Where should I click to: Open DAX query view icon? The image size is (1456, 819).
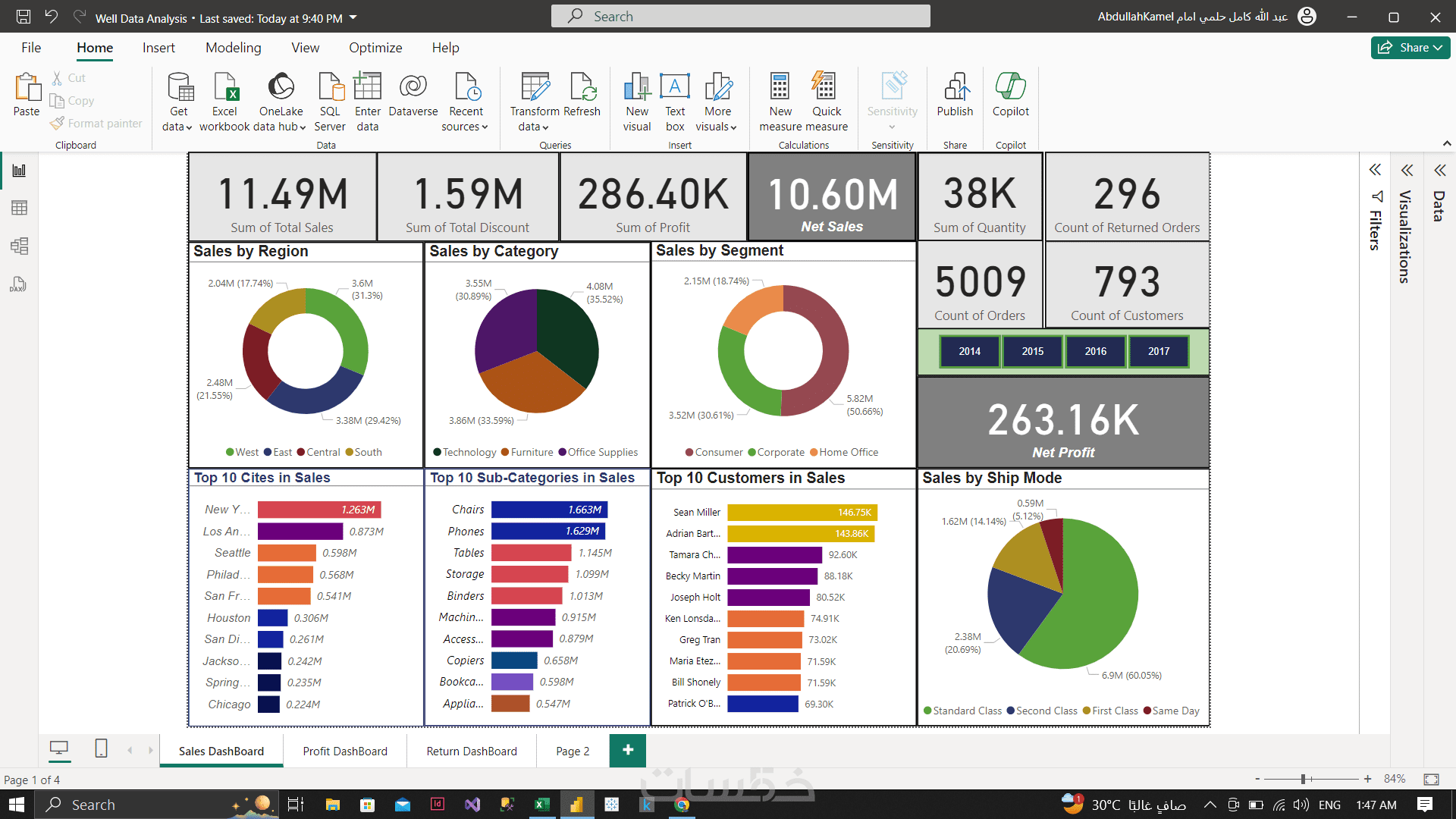[x=19, y=284]
